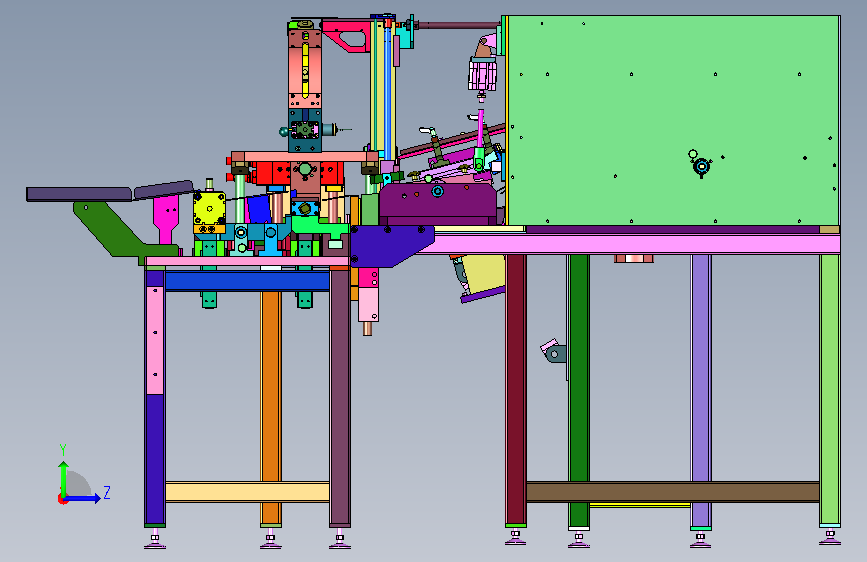Select the orange vertical leg of left frame
The image size is (867, 562).
point(271,407)
